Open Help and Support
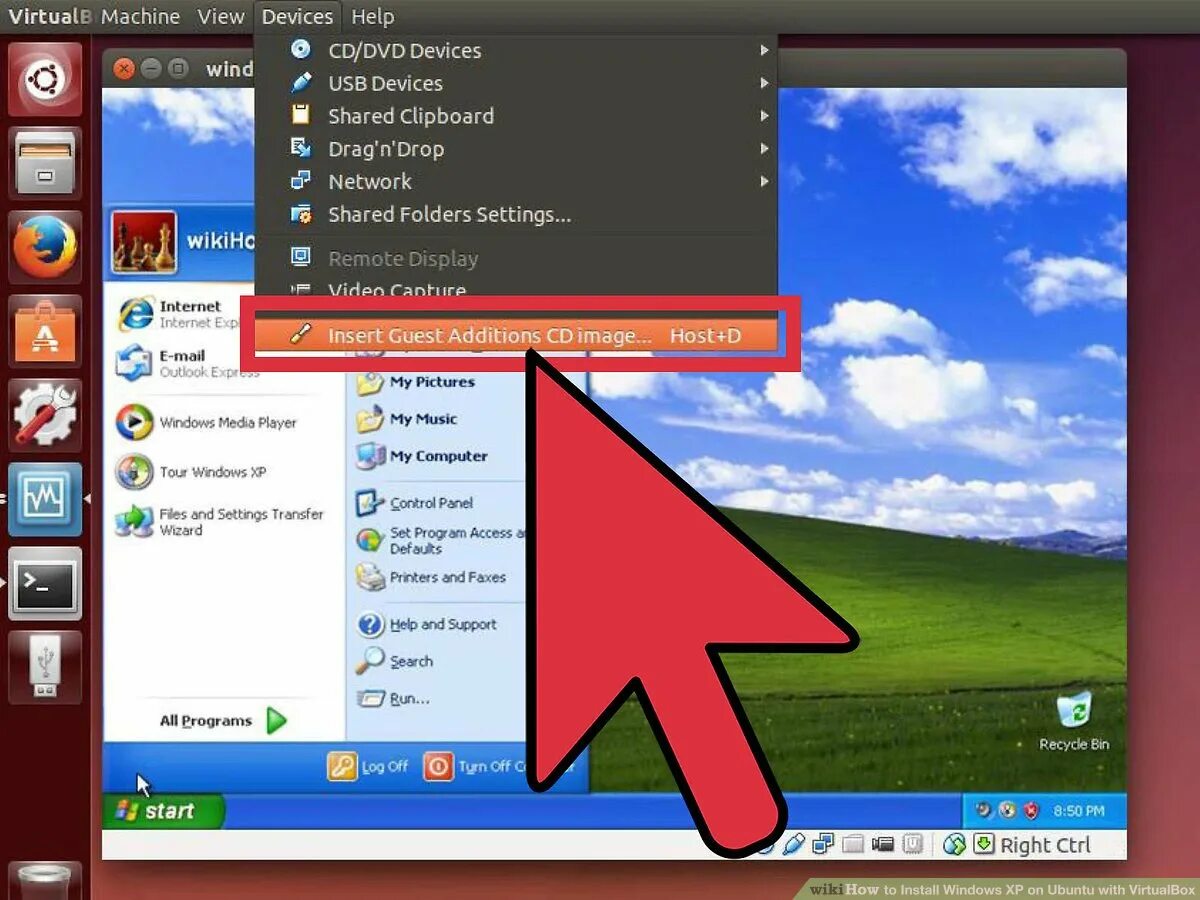 (x=427, y=625)
